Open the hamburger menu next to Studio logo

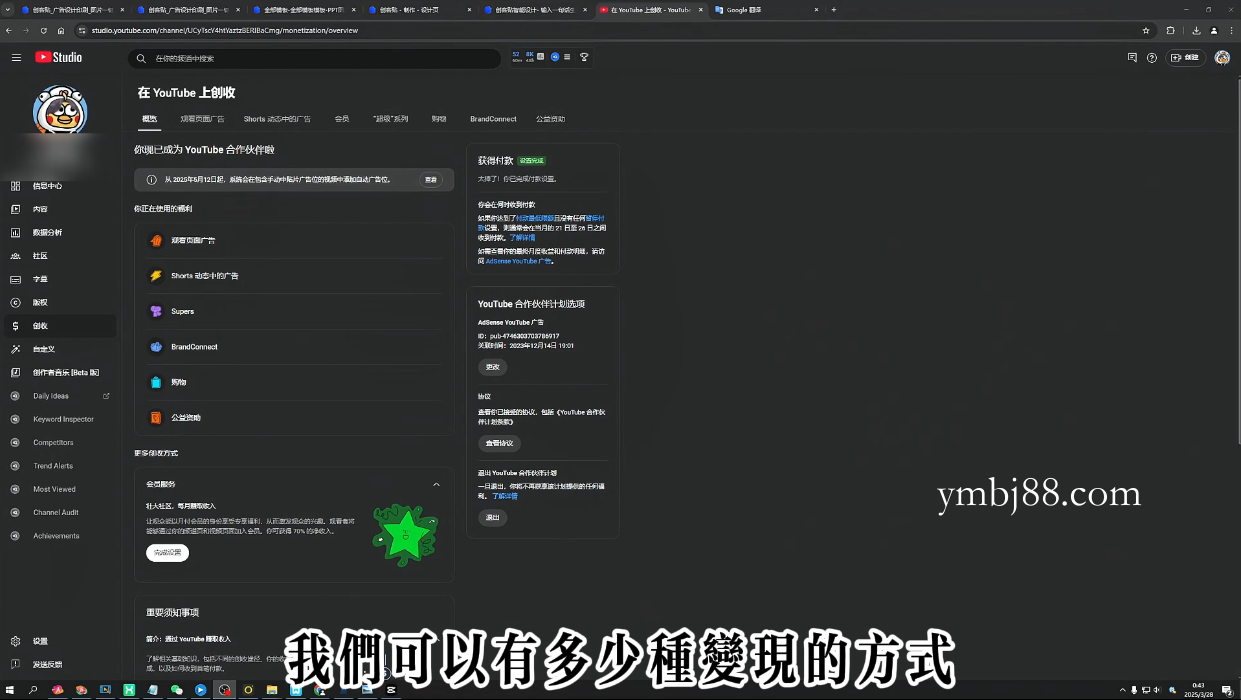coord(16,58)
